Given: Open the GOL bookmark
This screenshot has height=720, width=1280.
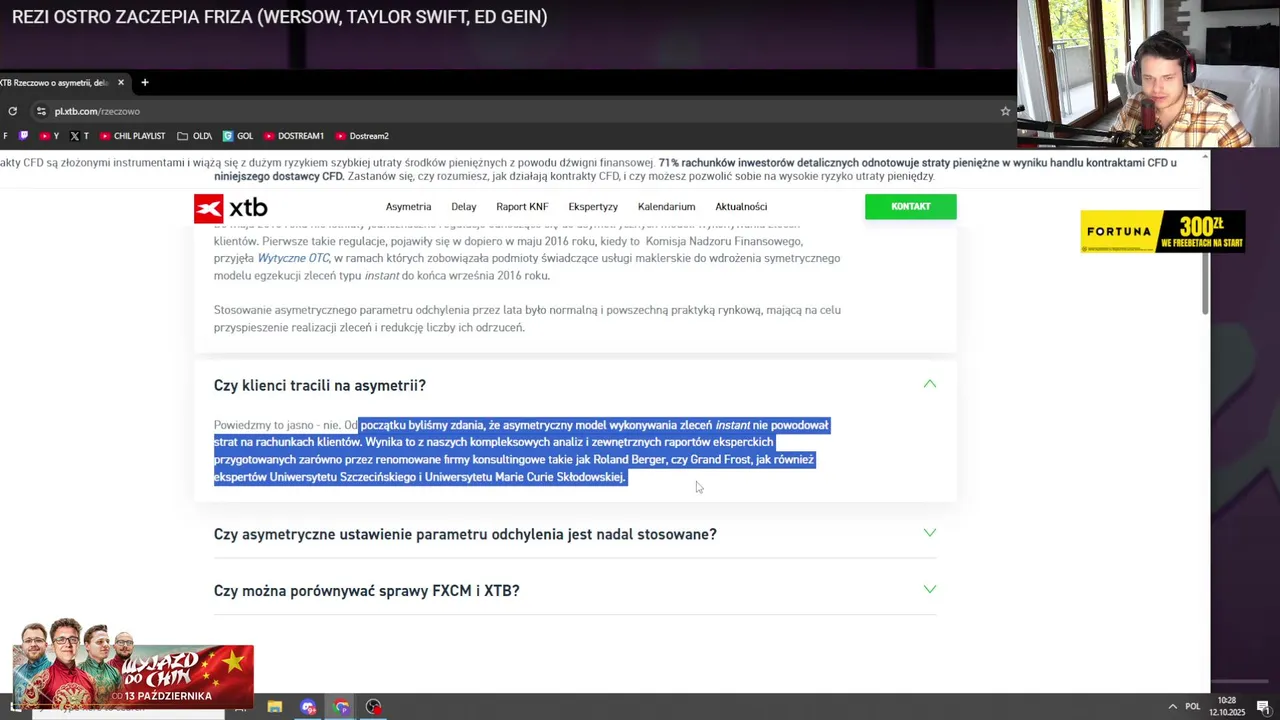Looking at the screenshot, I should [238, 136].
